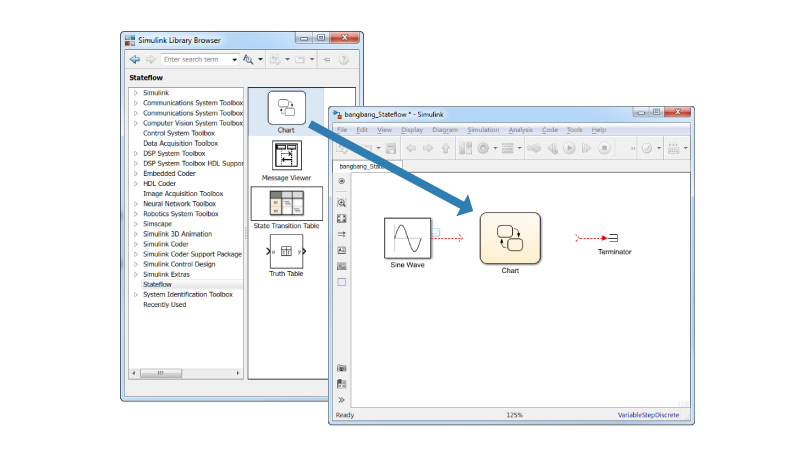Screen dimensions: 800x450
Task: Click the Save model toolbar icon
Action: tap(391, 149)
